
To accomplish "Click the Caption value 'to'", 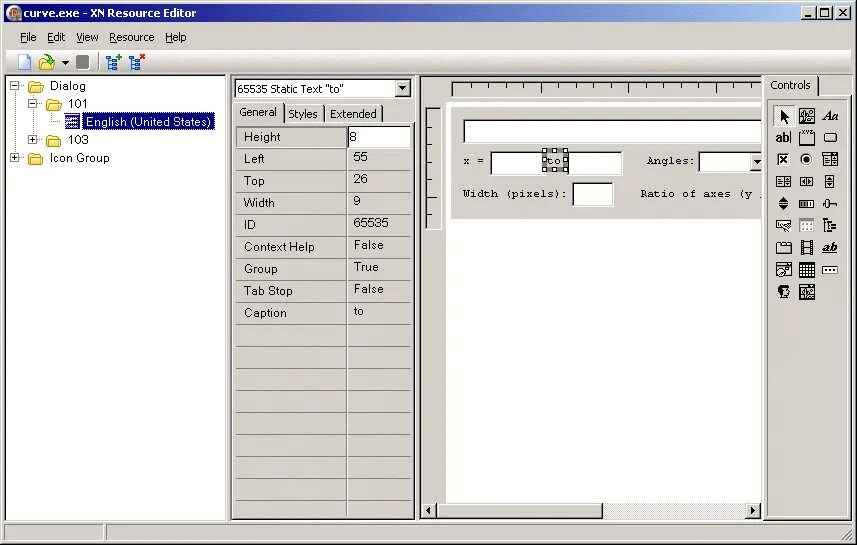I will click(379, 313).
